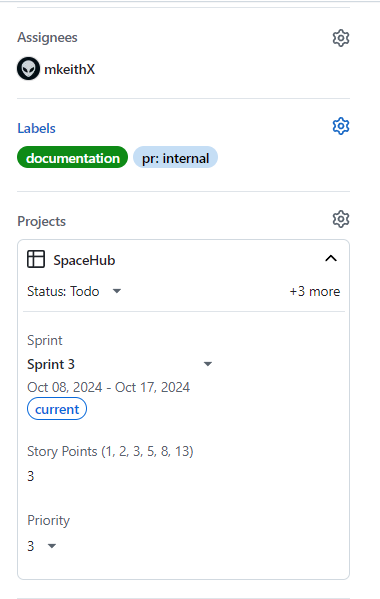The height and width of the screenshot is (599, 380).
Task: Click the Labels heading link
Action: click(36, 128)
